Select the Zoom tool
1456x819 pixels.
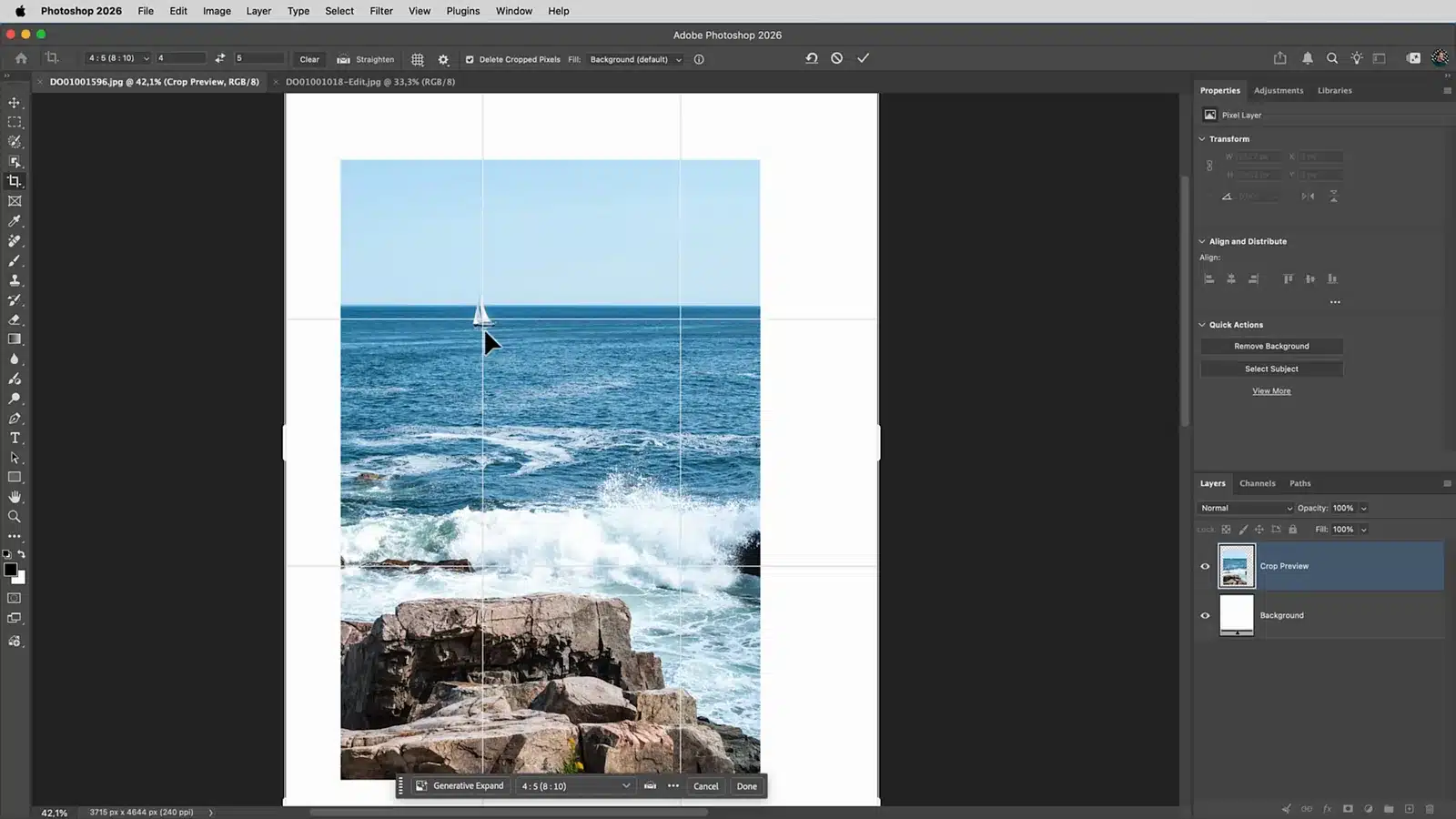[15, 516]
